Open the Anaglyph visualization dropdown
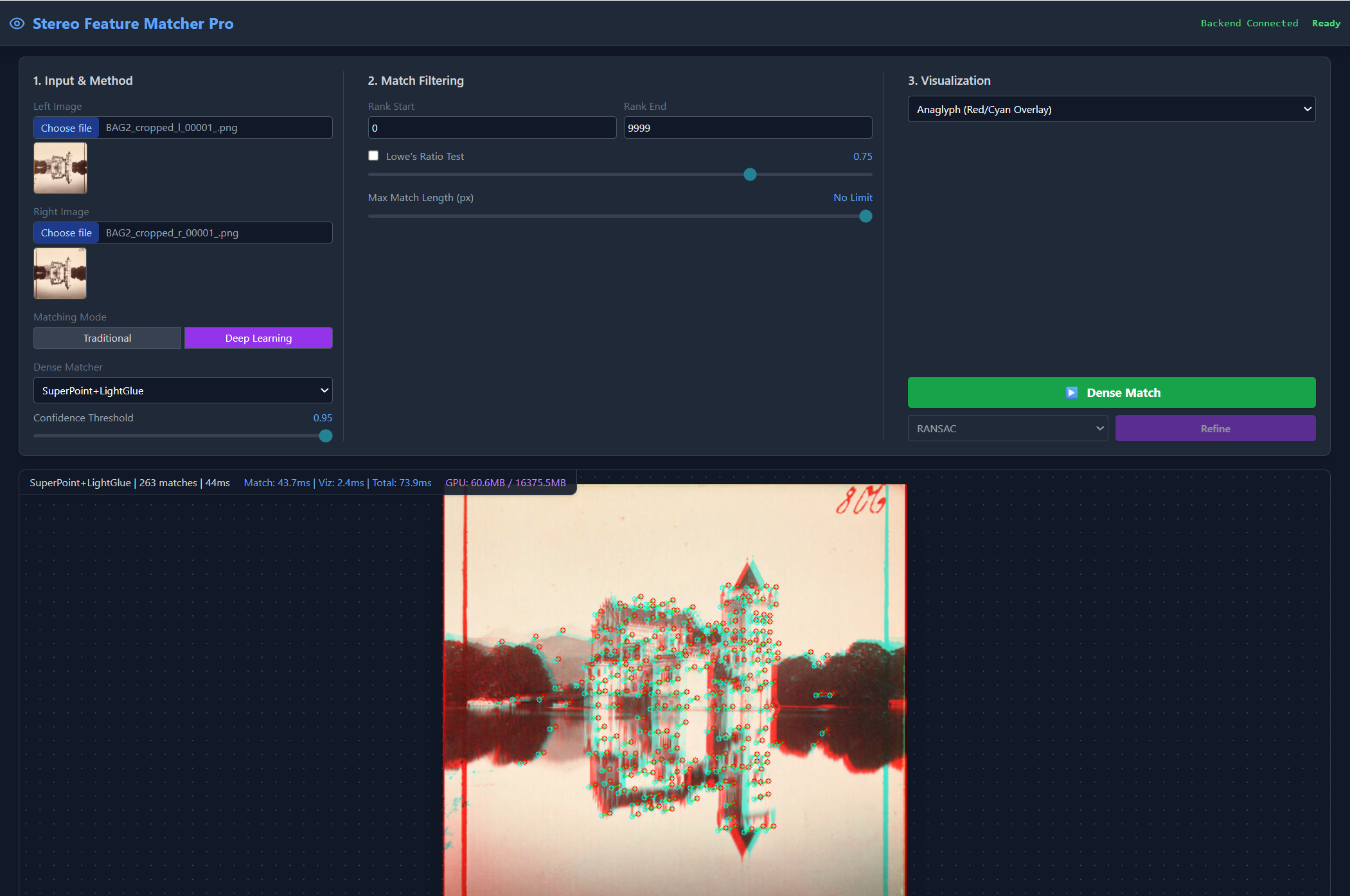This screenshot has height=896, width=1350. point(1112,109)
